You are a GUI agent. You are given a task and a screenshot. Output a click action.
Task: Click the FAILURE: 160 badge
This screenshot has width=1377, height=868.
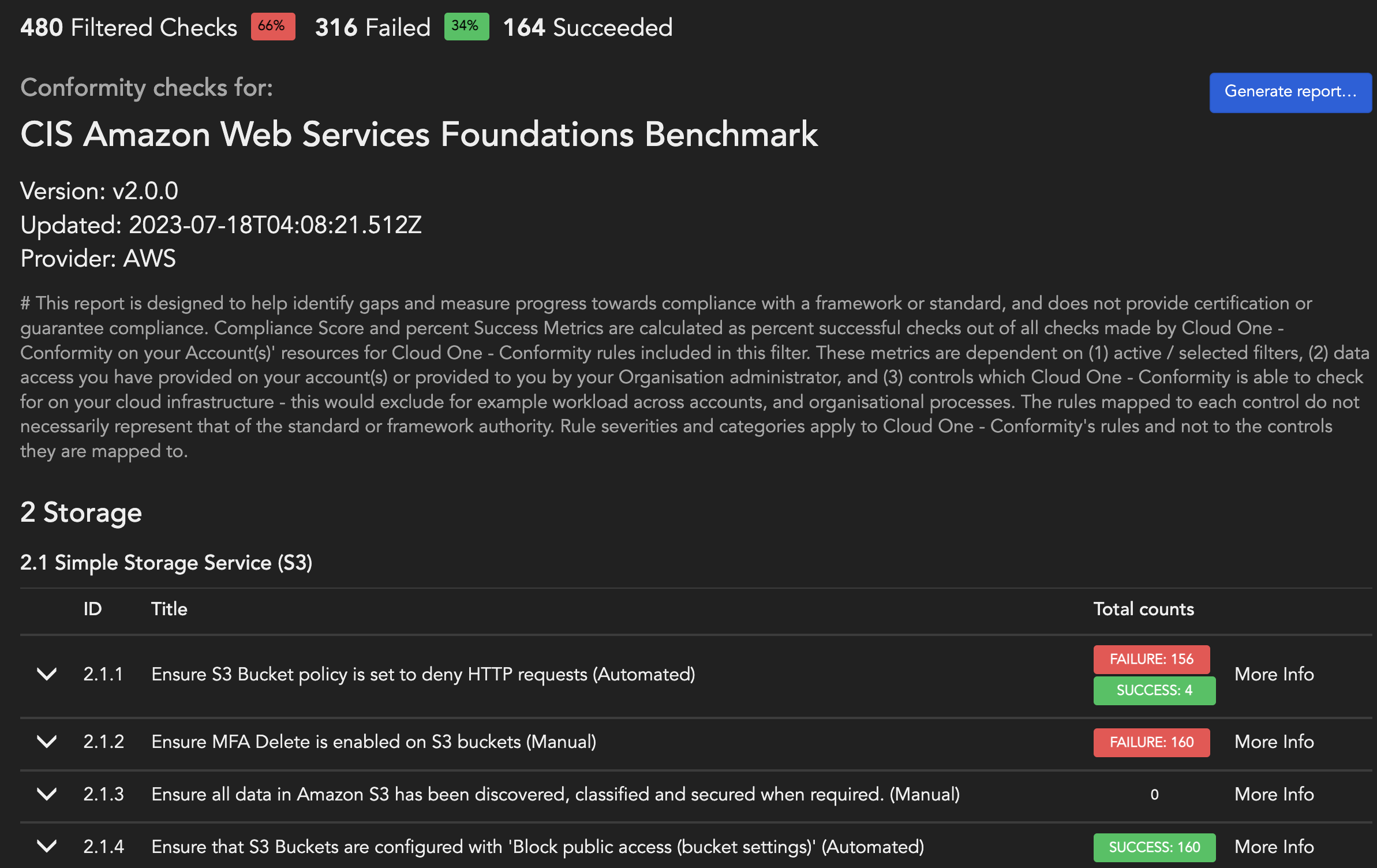point(1151,742)
